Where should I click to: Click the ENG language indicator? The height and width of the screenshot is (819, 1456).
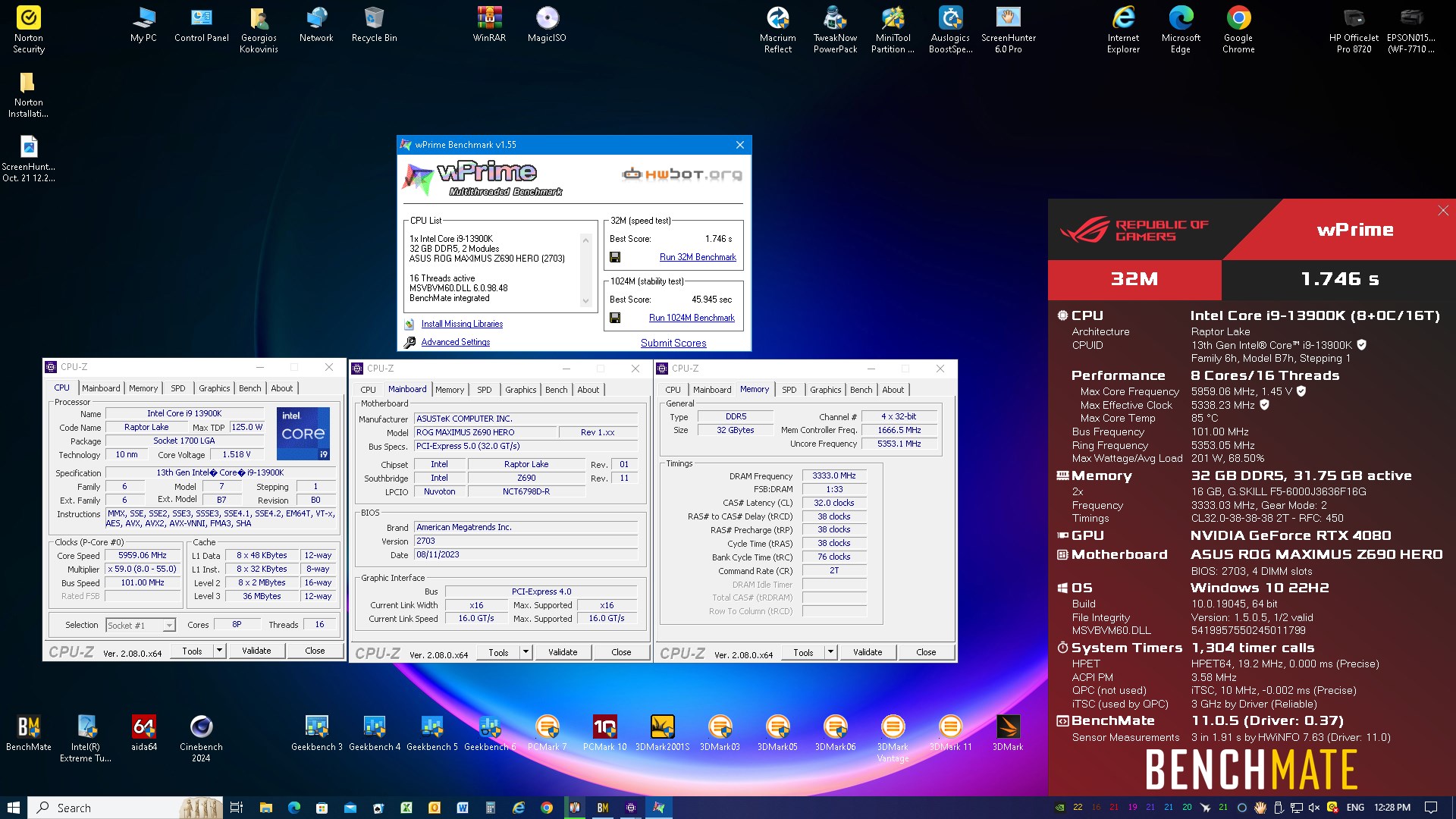point(1356,808)
